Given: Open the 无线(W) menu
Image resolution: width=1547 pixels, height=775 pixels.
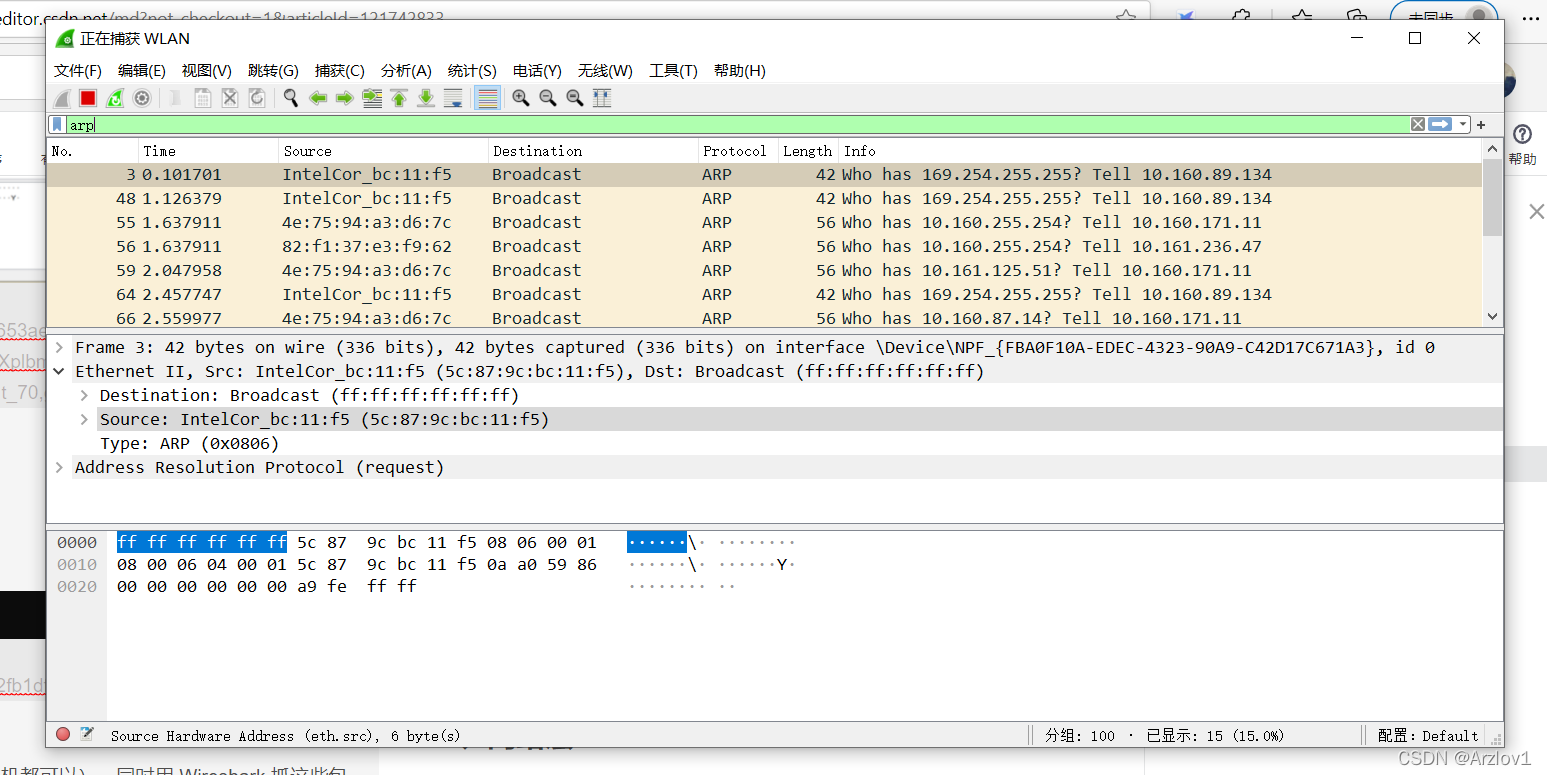Looking at the screenshot, I should [605, 71].
